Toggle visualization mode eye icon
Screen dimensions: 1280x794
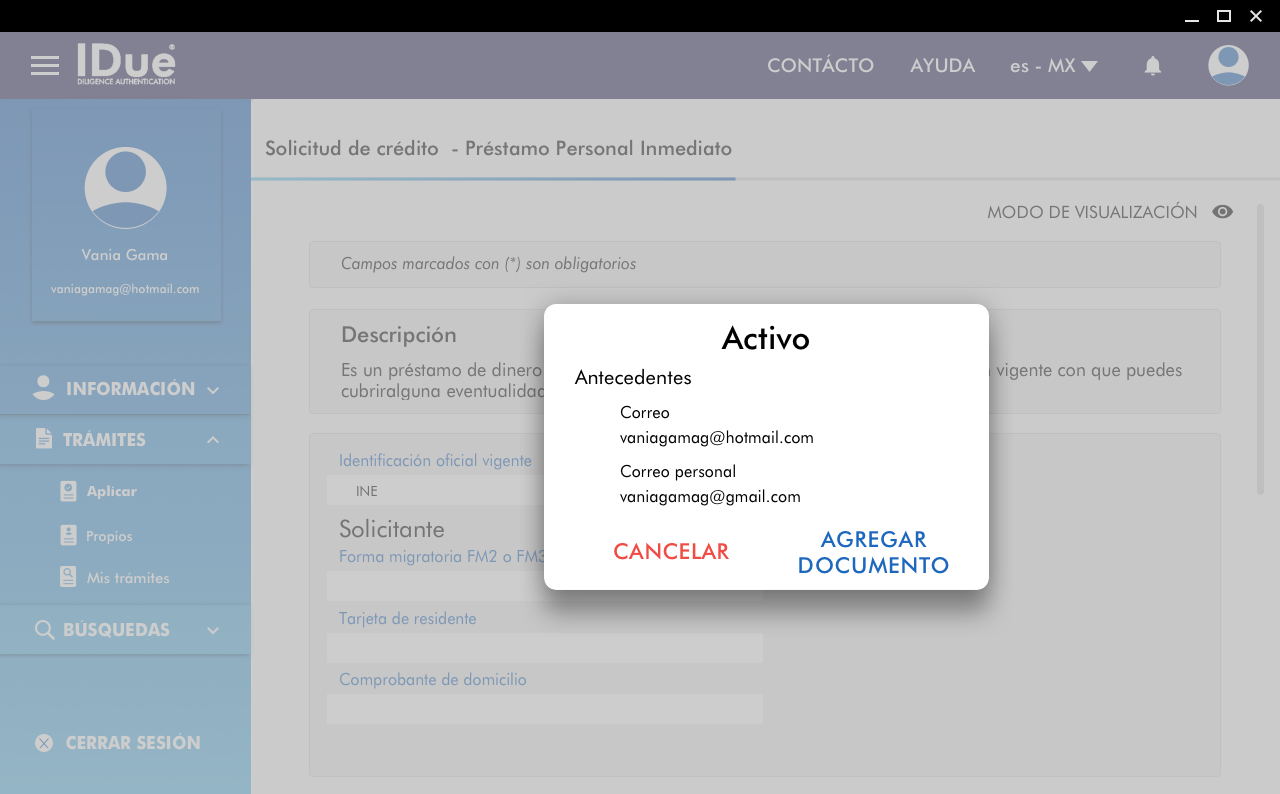pyautogui.click(x=1222, y=212)
